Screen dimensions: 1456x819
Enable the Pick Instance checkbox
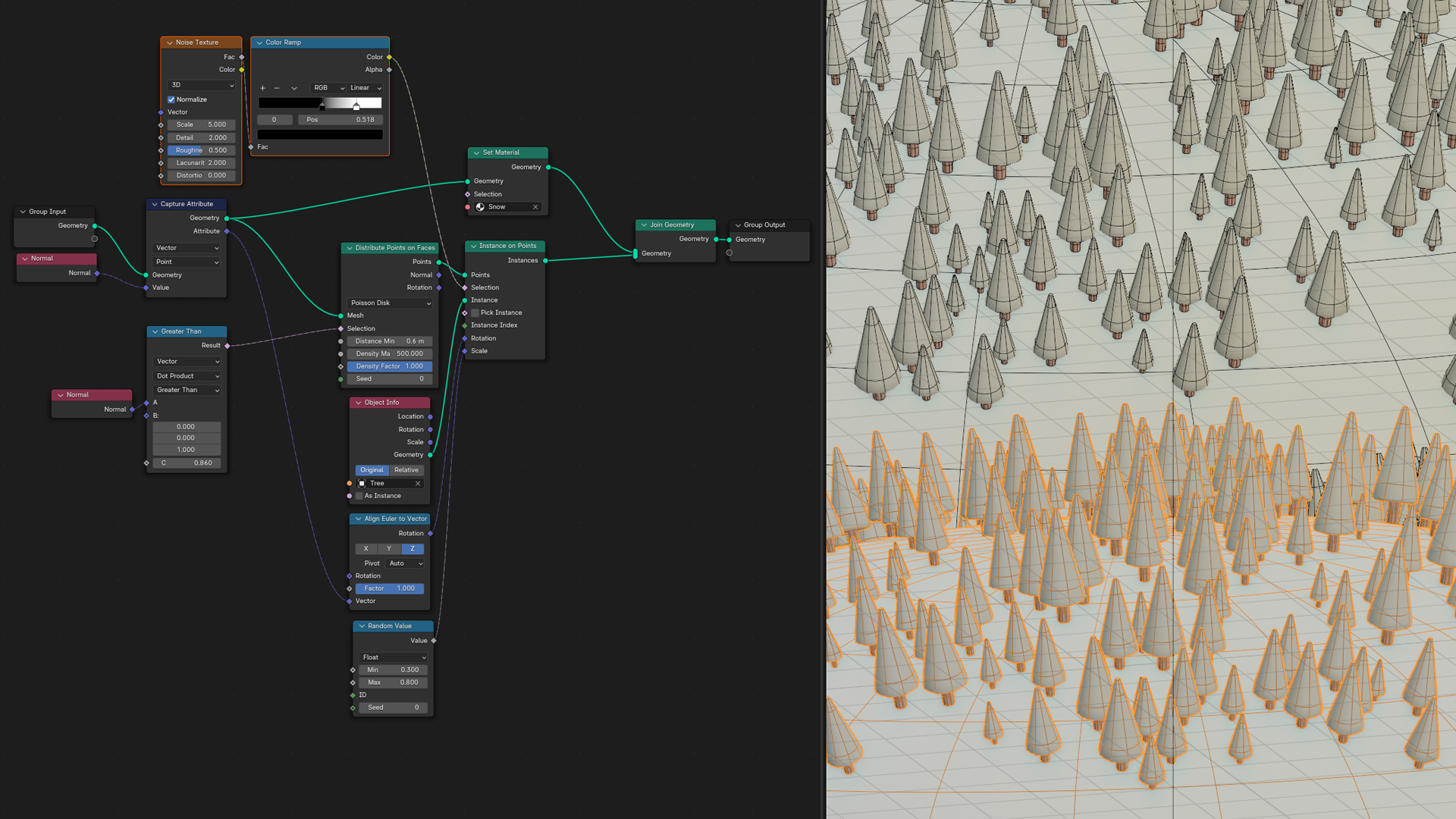[475, 312]
